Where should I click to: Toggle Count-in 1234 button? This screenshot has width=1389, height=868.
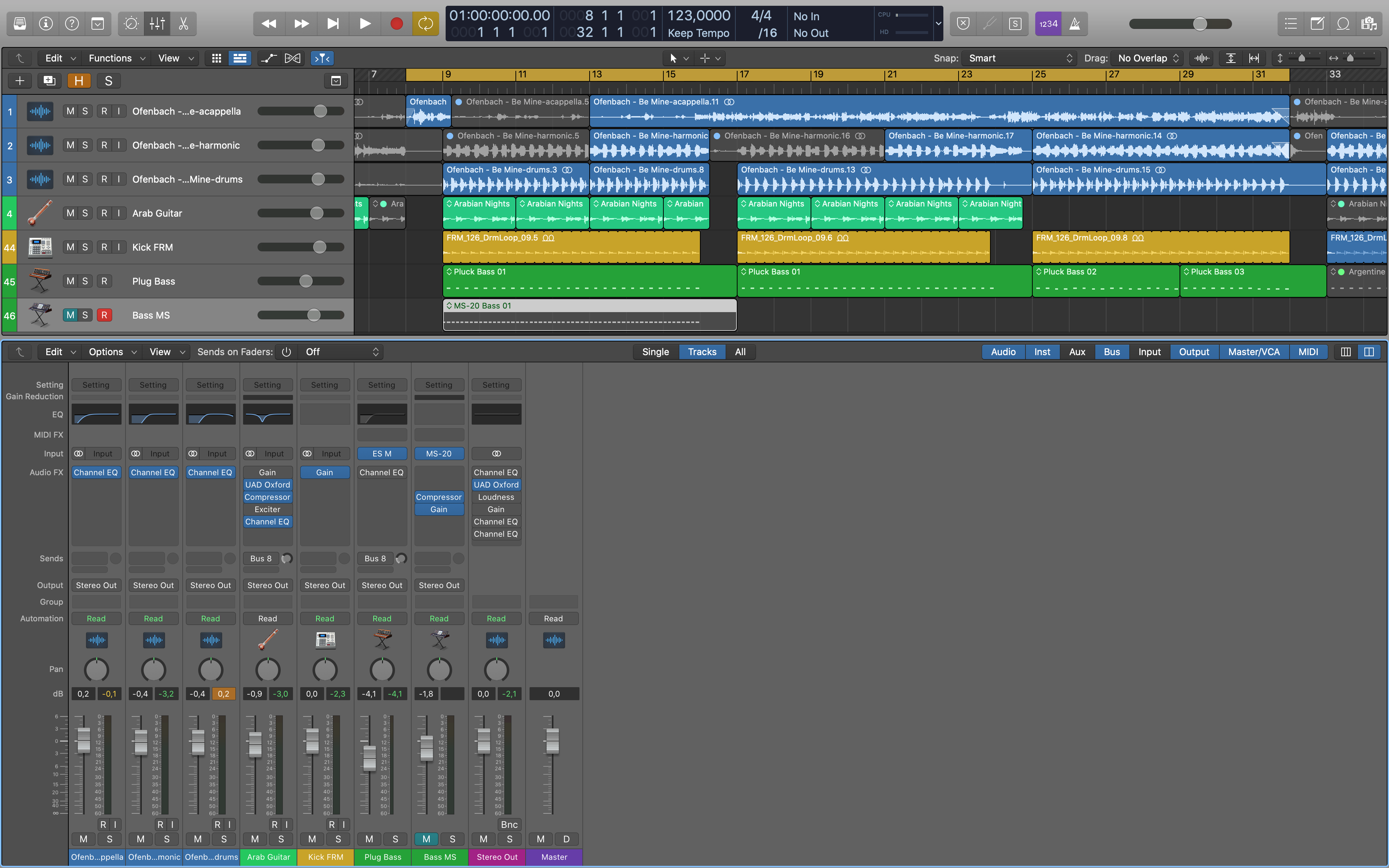click(x=1048, y=24)
